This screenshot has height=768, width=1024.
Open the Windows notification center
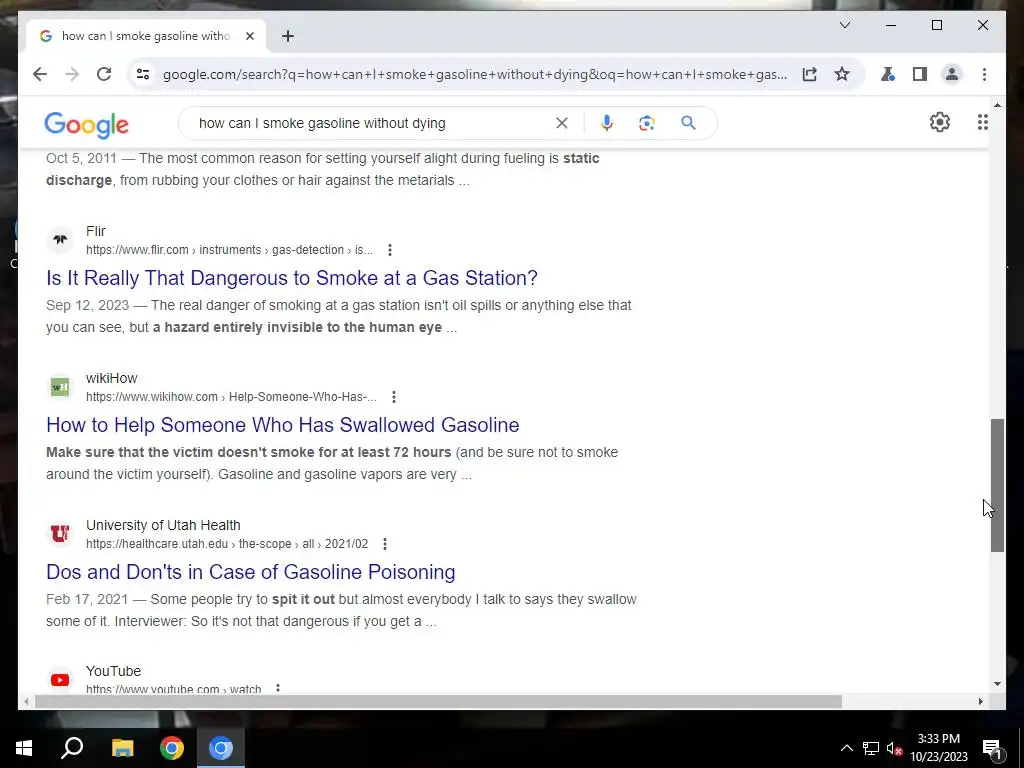[992, 748]
